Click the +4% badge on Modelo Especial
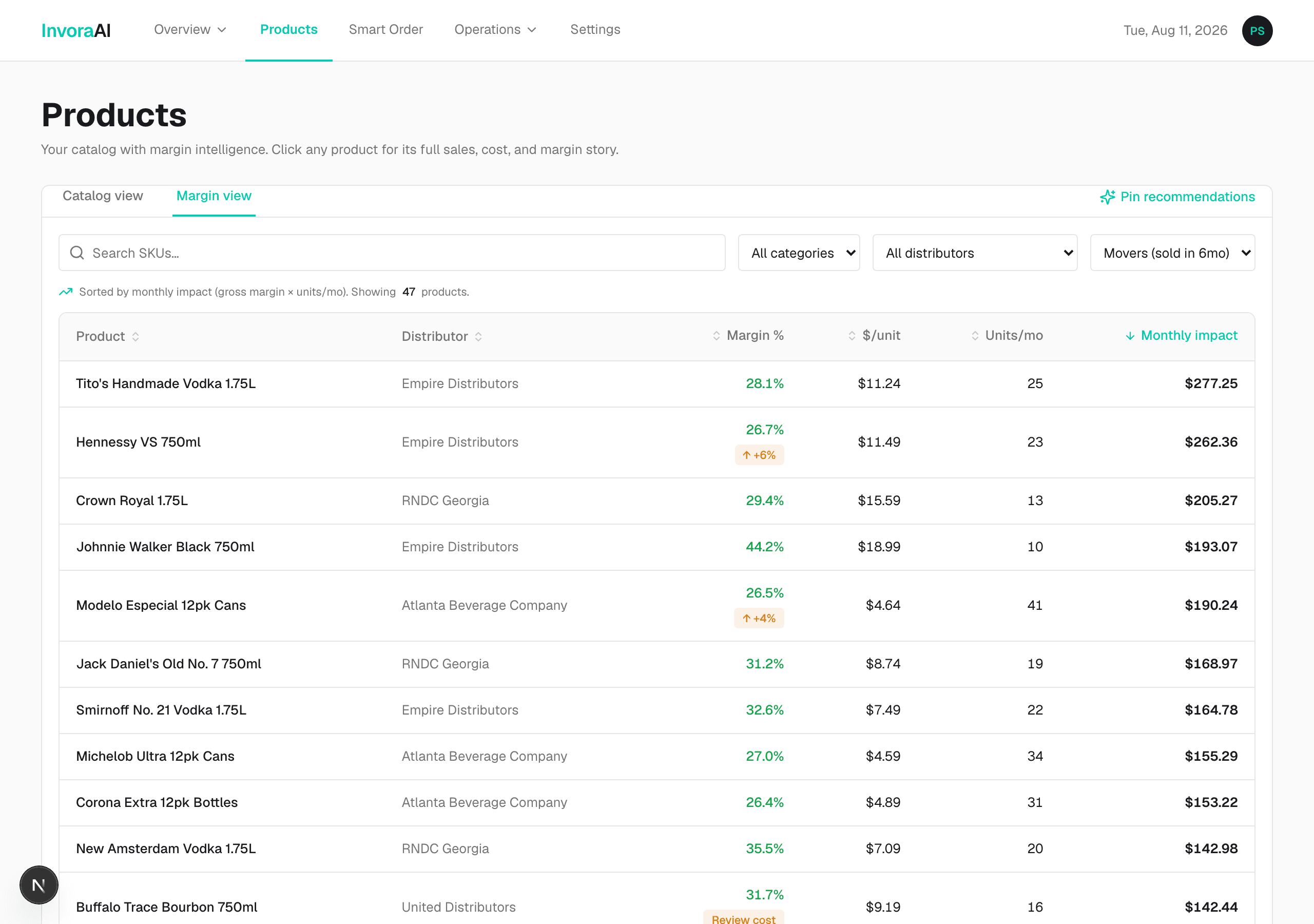 click(760, 618)
